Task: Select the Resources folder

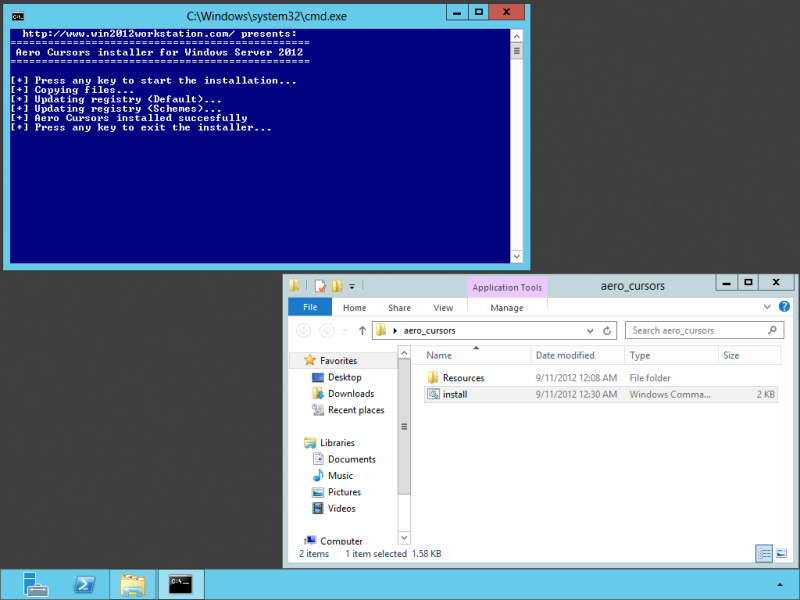Action: tap(463, 378)
